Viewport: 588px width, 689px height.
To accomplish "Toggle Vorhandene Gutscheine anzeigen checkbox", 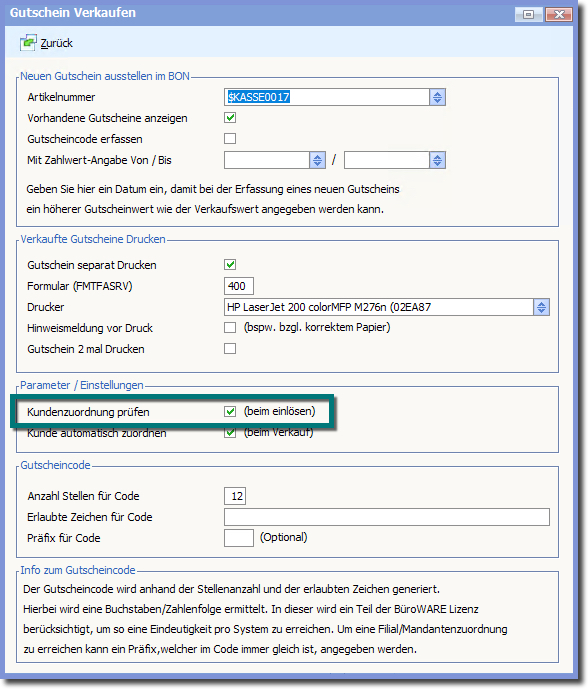I will coord(230,118).
